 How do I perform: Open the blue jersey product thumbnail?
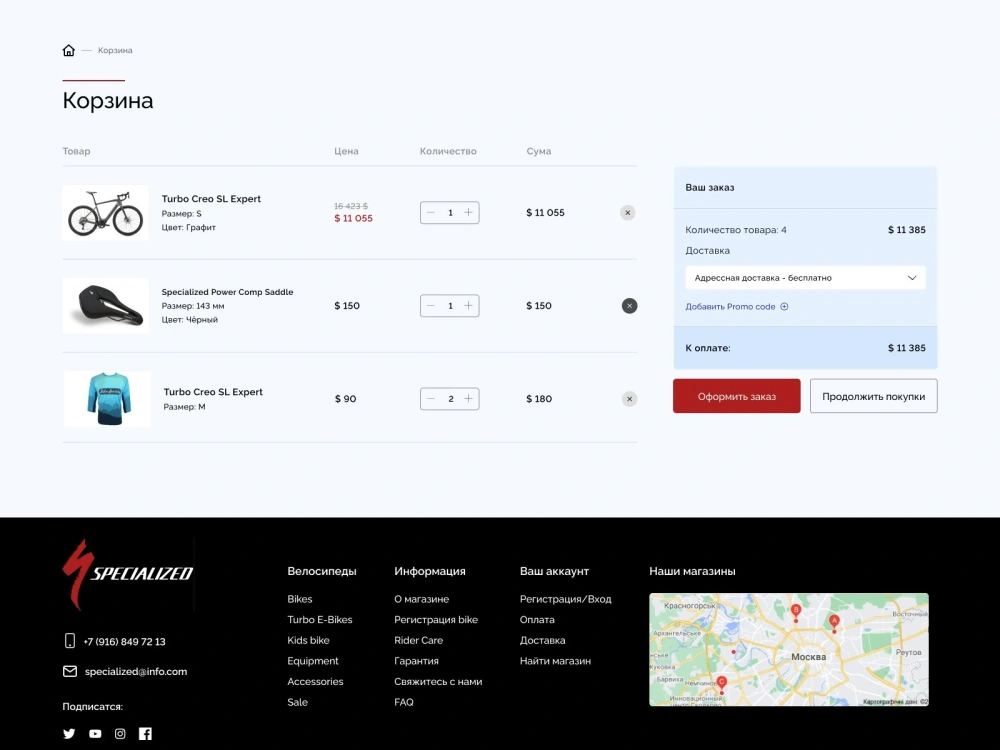point(108,399)
